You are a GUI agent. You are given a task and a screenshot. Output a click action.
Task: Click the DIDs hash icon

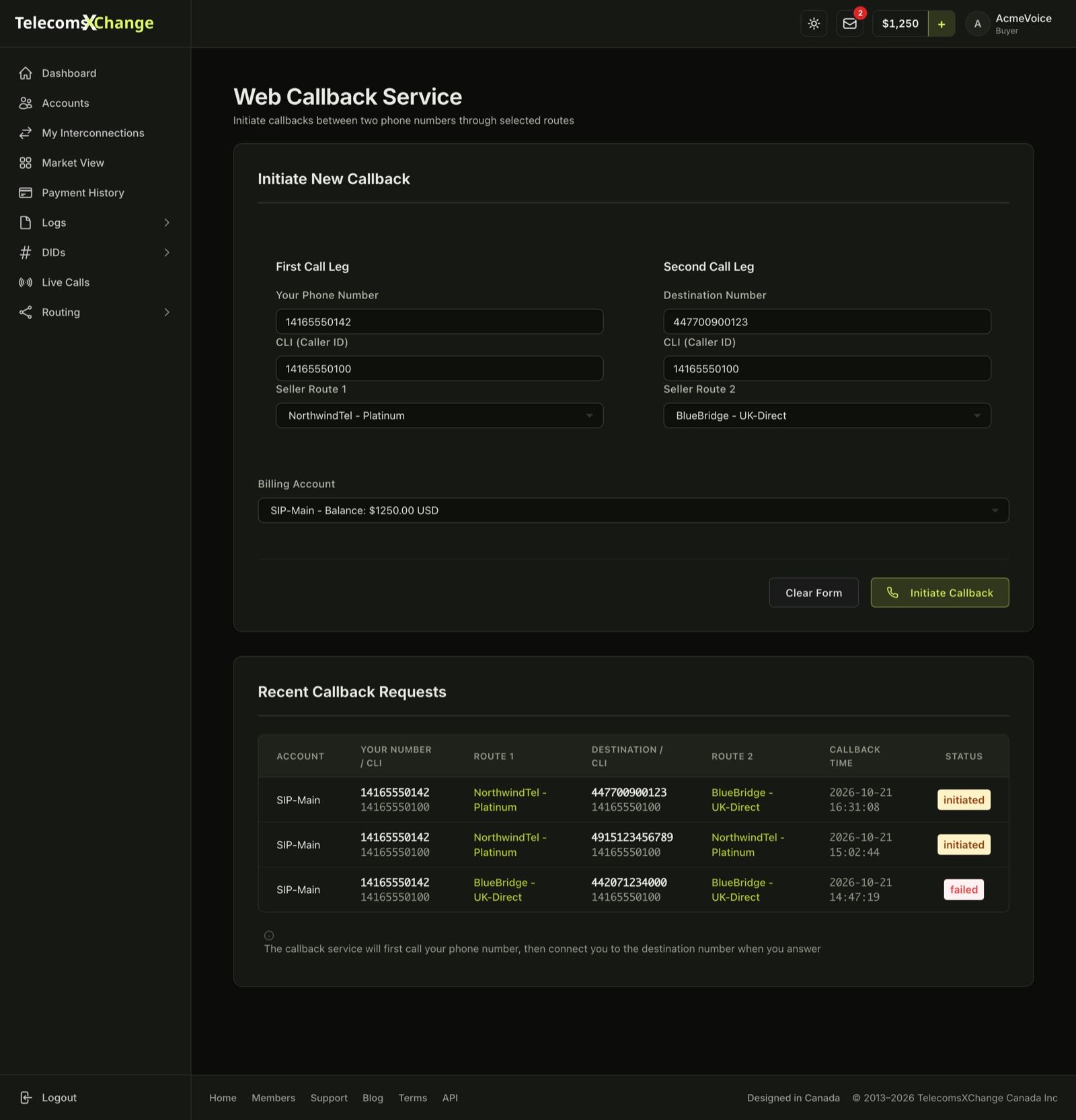(x=26, y=253)
